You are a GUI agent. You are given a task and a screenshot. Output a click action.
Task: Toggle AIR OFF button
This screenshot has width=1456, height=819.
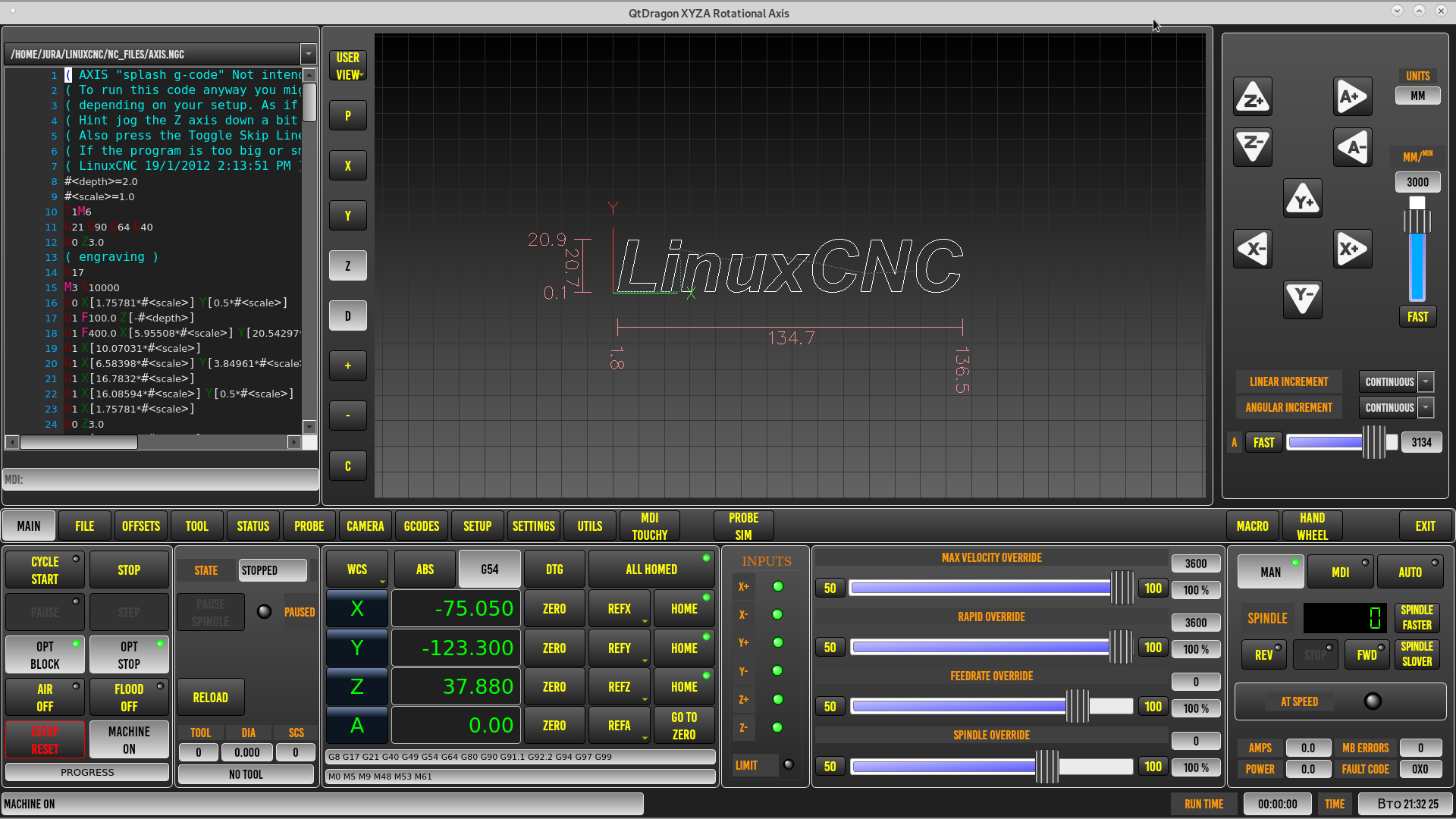tap(45, 698)
